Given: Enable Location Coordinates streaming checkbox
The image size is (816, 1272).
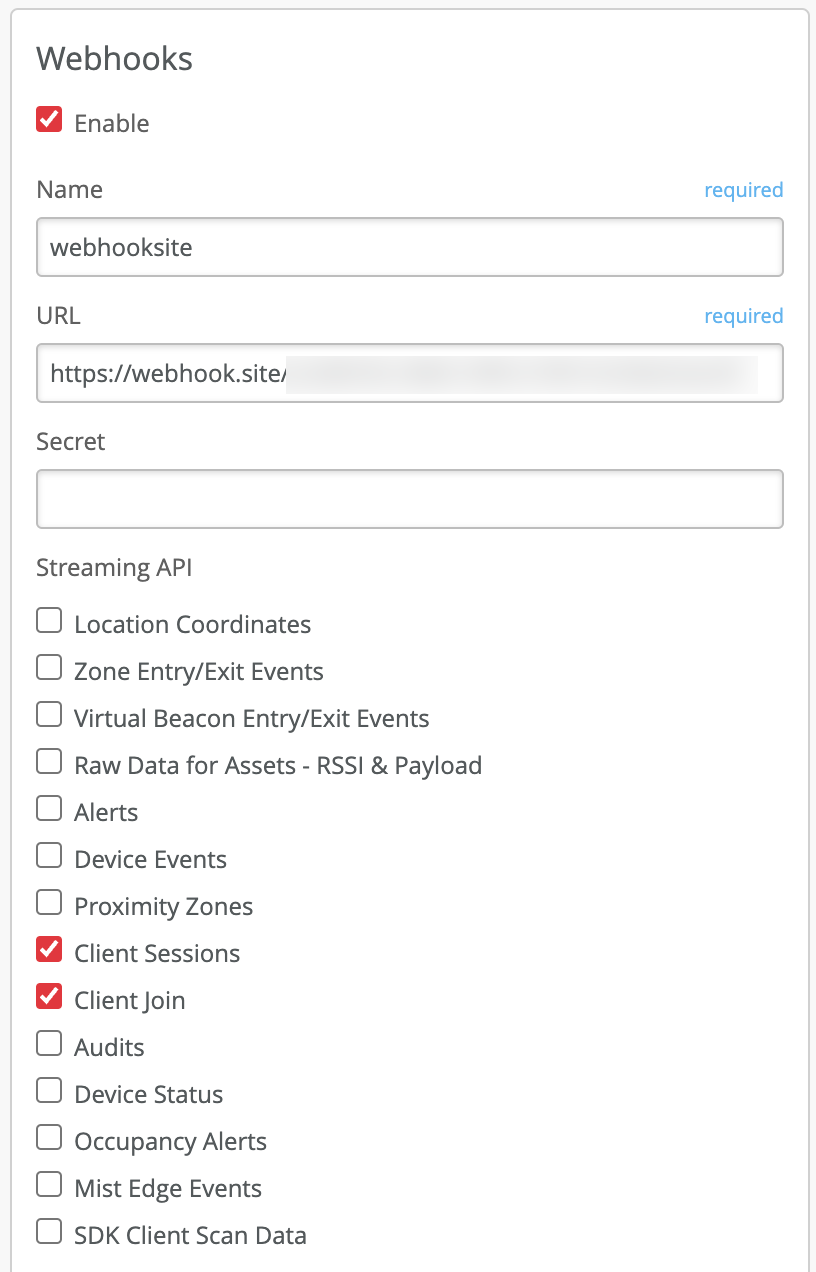Looking at the screenshot, I should 49,622.
